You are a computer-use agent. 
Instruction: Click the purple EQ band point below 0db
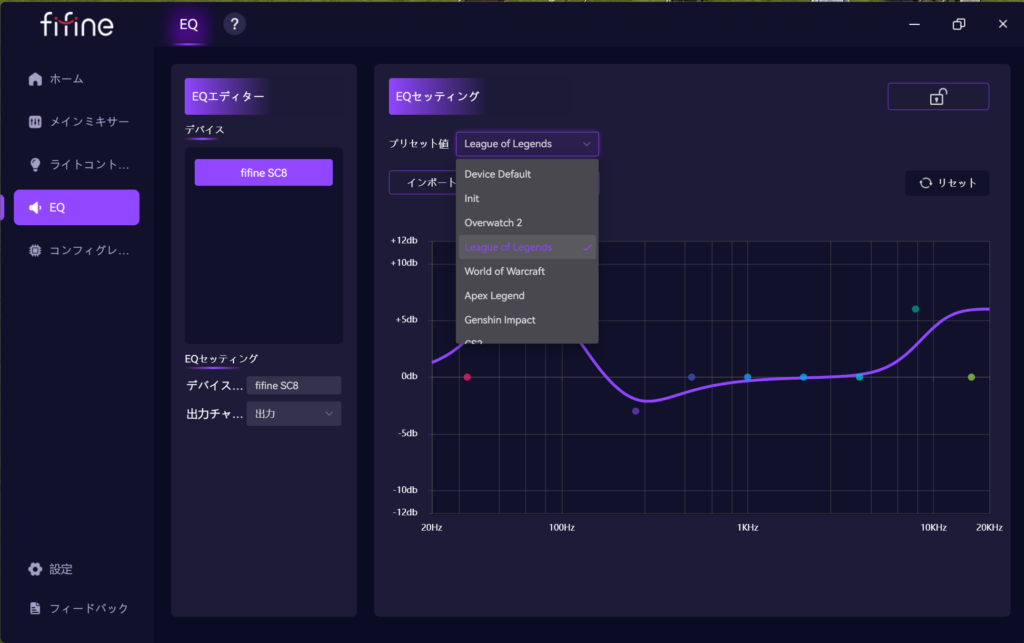point(635,411)
